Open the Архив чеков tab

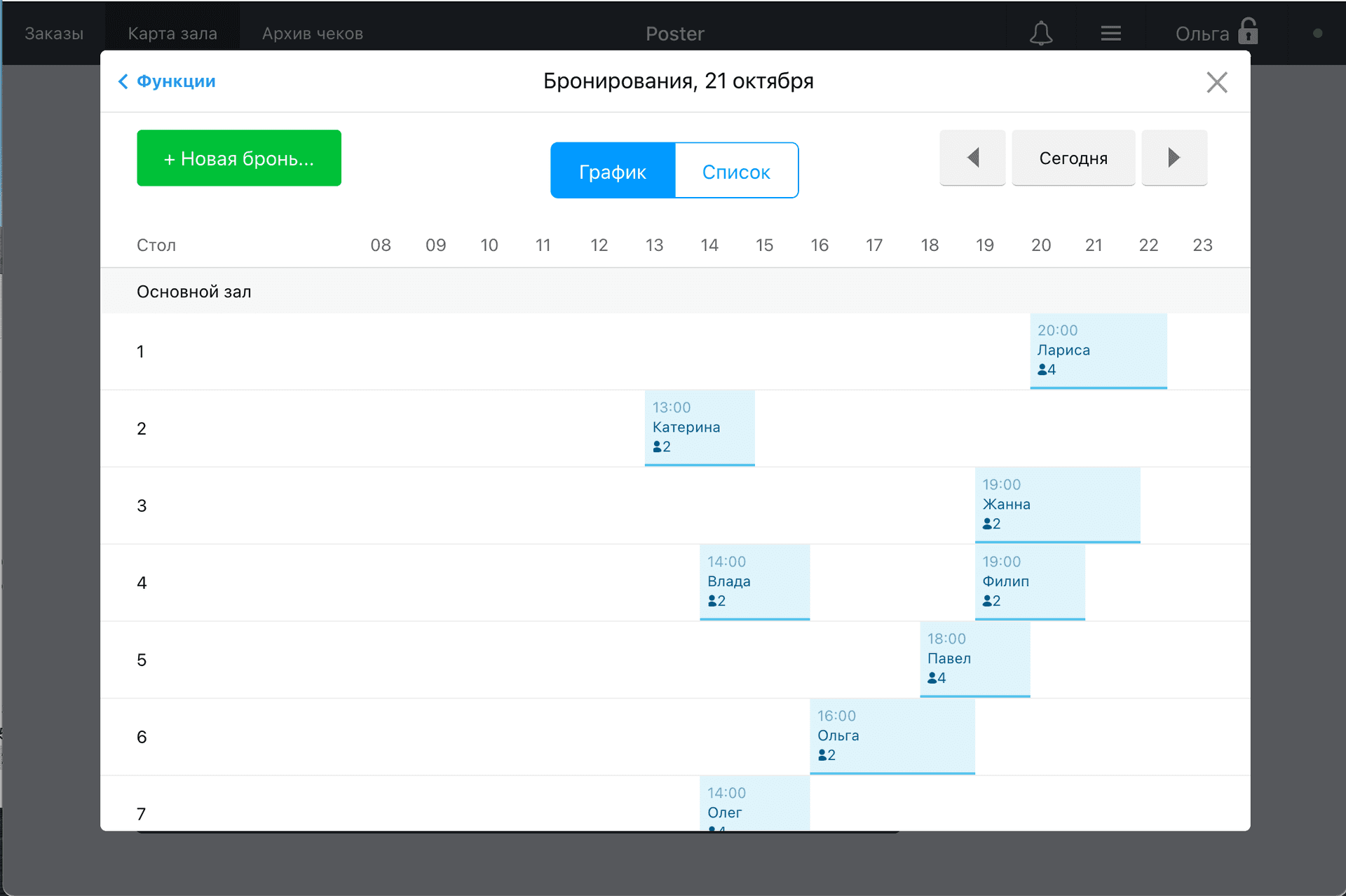pos(313,33)
